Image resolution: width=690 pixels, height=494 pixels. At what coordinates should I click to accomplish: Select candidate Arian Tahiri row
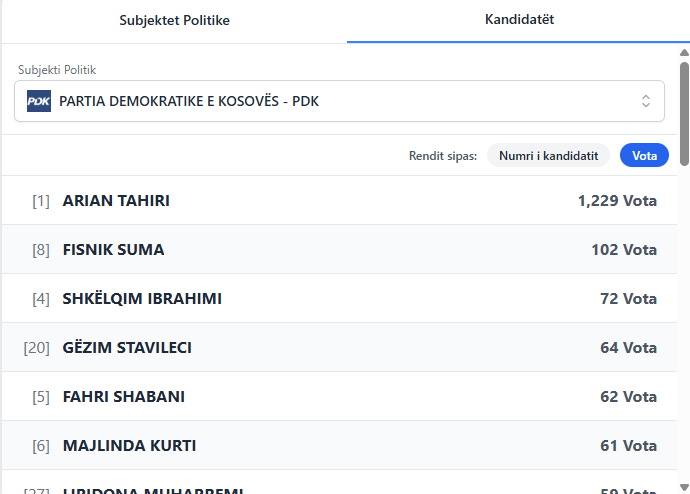coord(340,200)
